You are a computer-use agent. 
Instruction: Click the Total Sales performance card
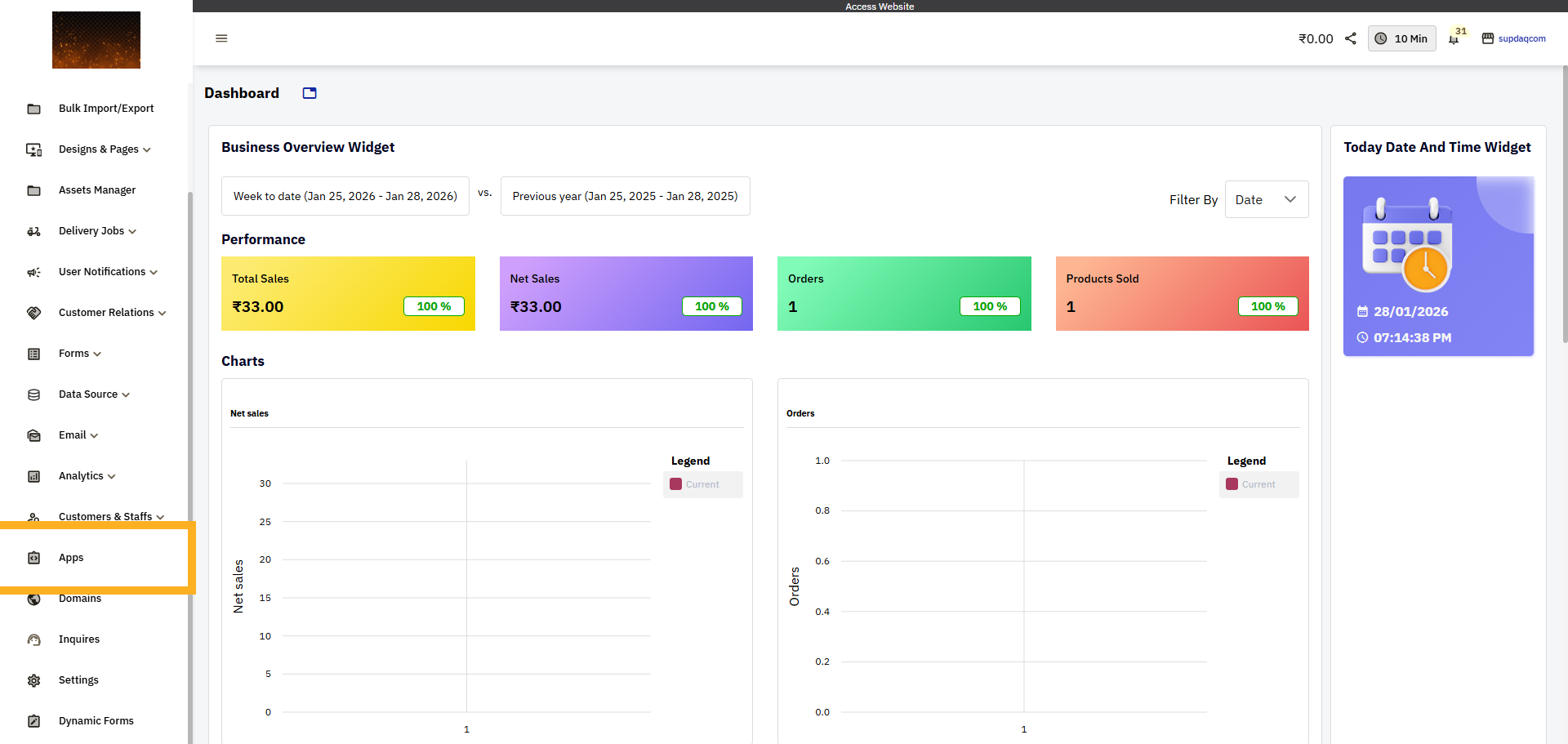click(348, 293)
